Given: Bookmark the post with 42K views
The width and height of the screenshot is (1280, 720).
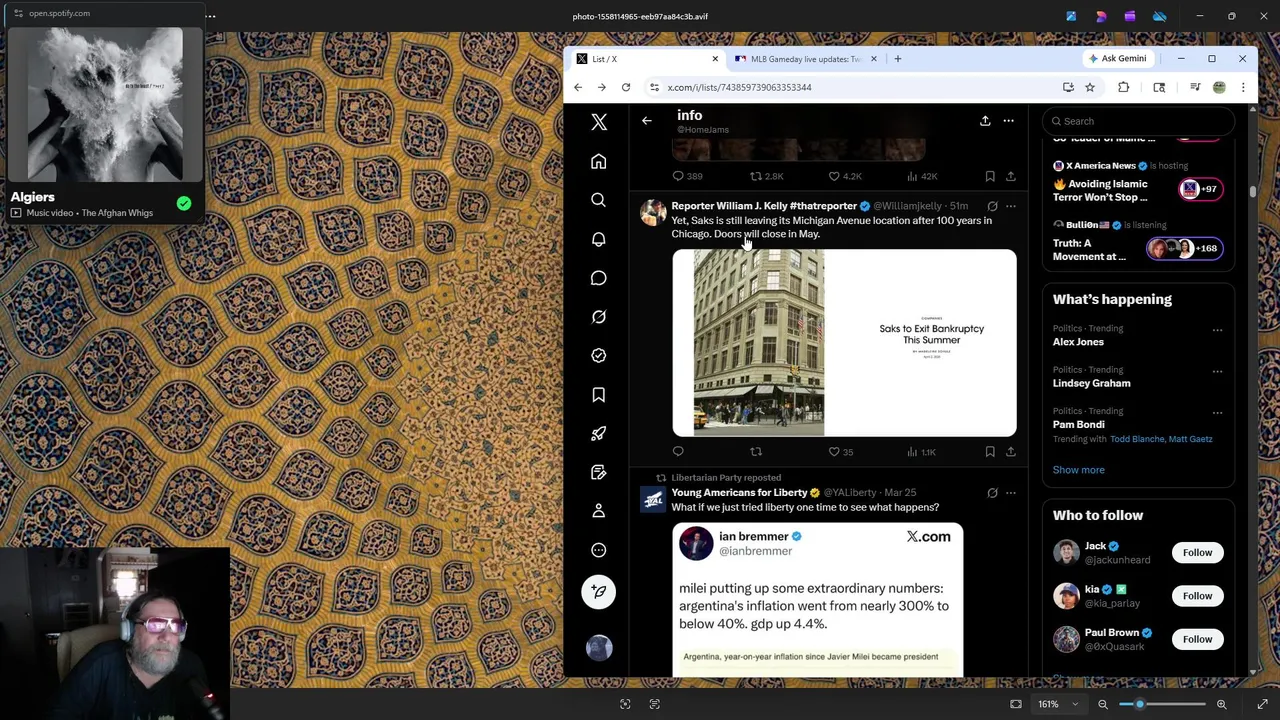Looking at the screenshot, I should tap(990, 176).
